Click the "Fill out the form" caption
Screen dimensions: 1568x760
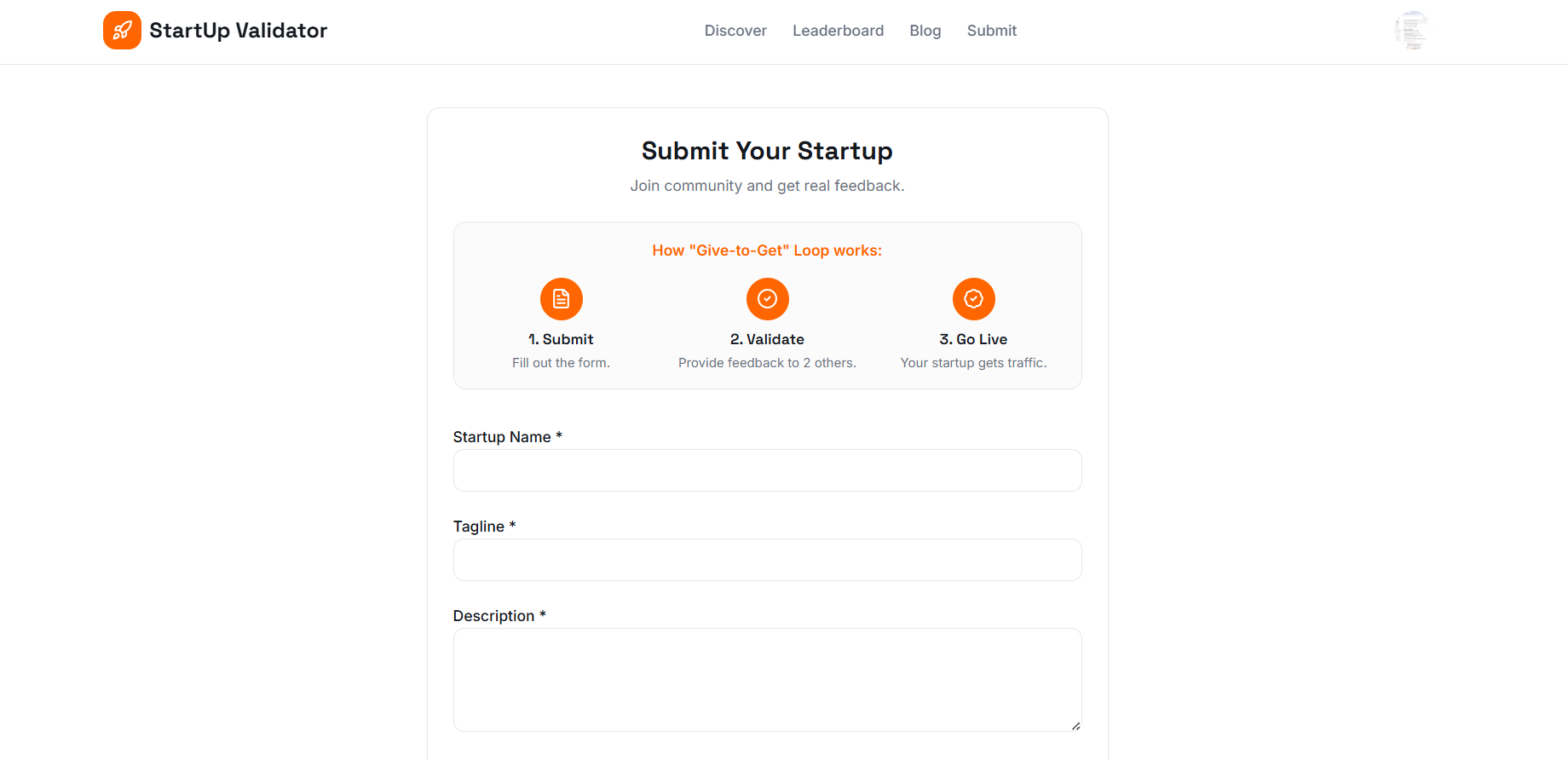(561, 362)
